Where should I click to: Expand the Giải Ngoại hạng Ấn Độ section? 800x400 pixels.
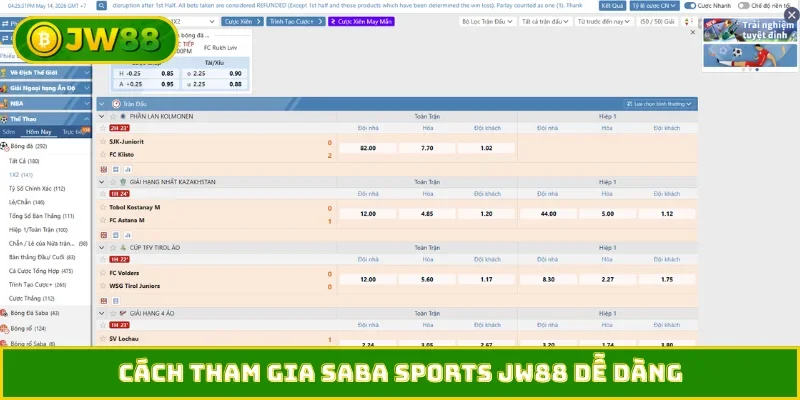[x=46, y=88]
